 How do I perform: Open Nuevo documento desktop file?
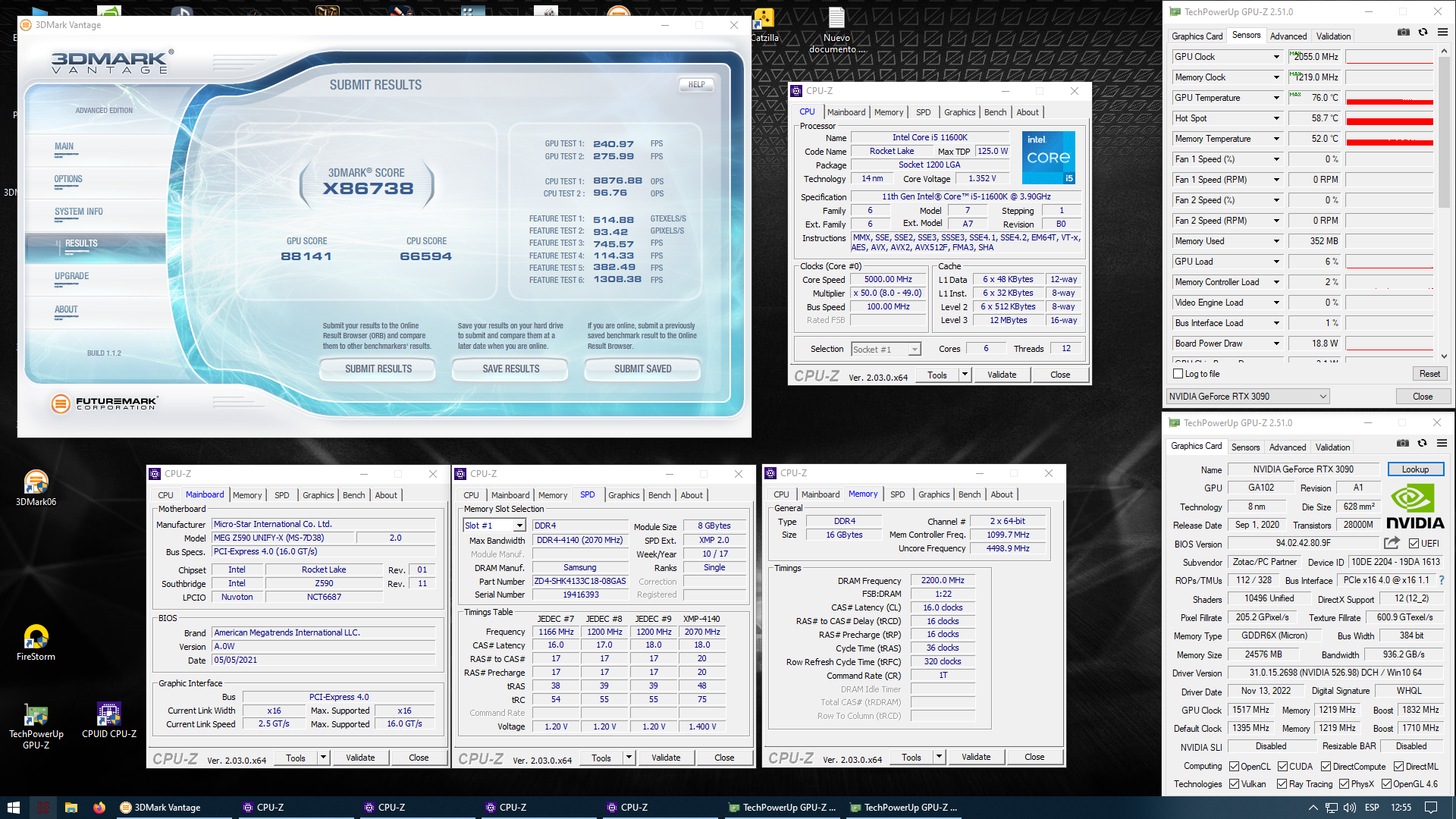tap(836, 30)
